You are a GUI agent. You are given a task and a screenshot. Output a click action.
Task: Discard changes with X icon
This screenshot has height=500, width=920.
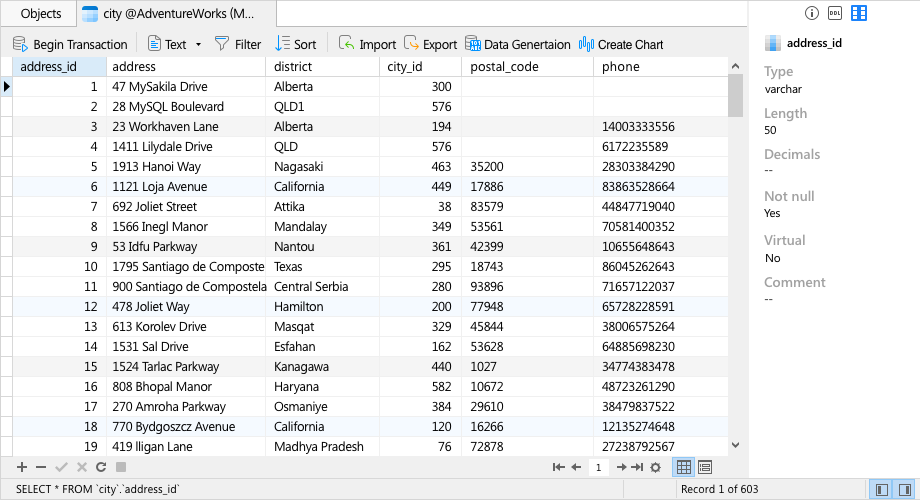click(82, 467)
